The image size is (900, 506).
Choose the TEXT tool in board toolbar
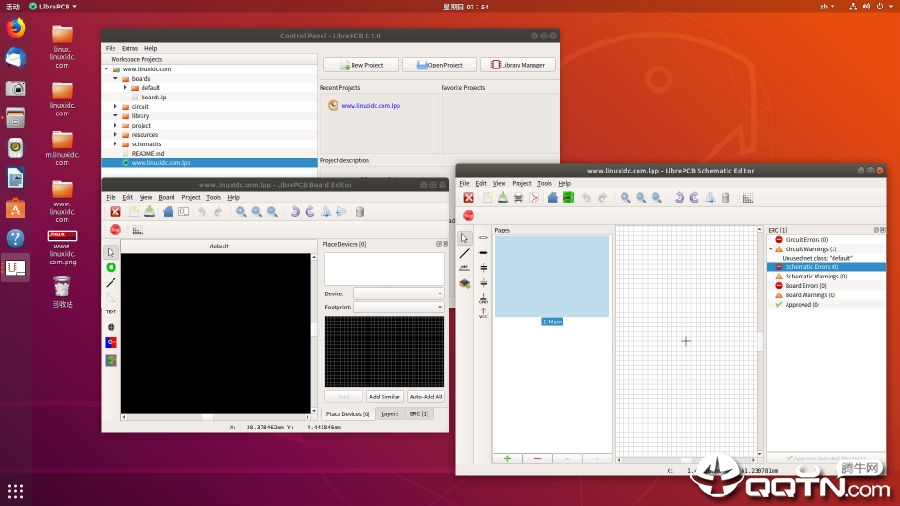111,312
